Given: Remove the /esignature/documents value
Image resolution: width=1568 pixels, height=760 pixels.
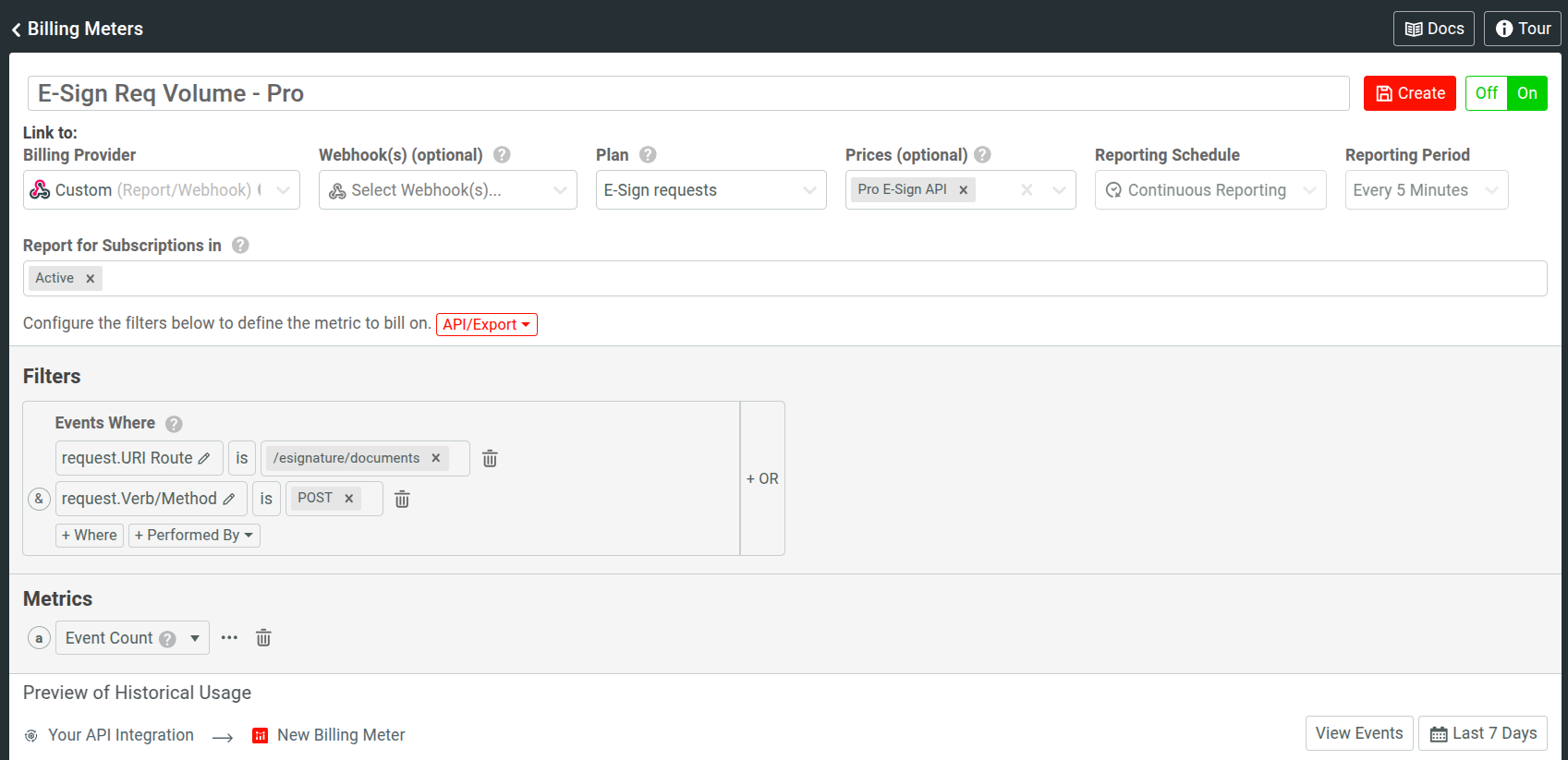Looking at the screenshot, I should click(435, 458).
